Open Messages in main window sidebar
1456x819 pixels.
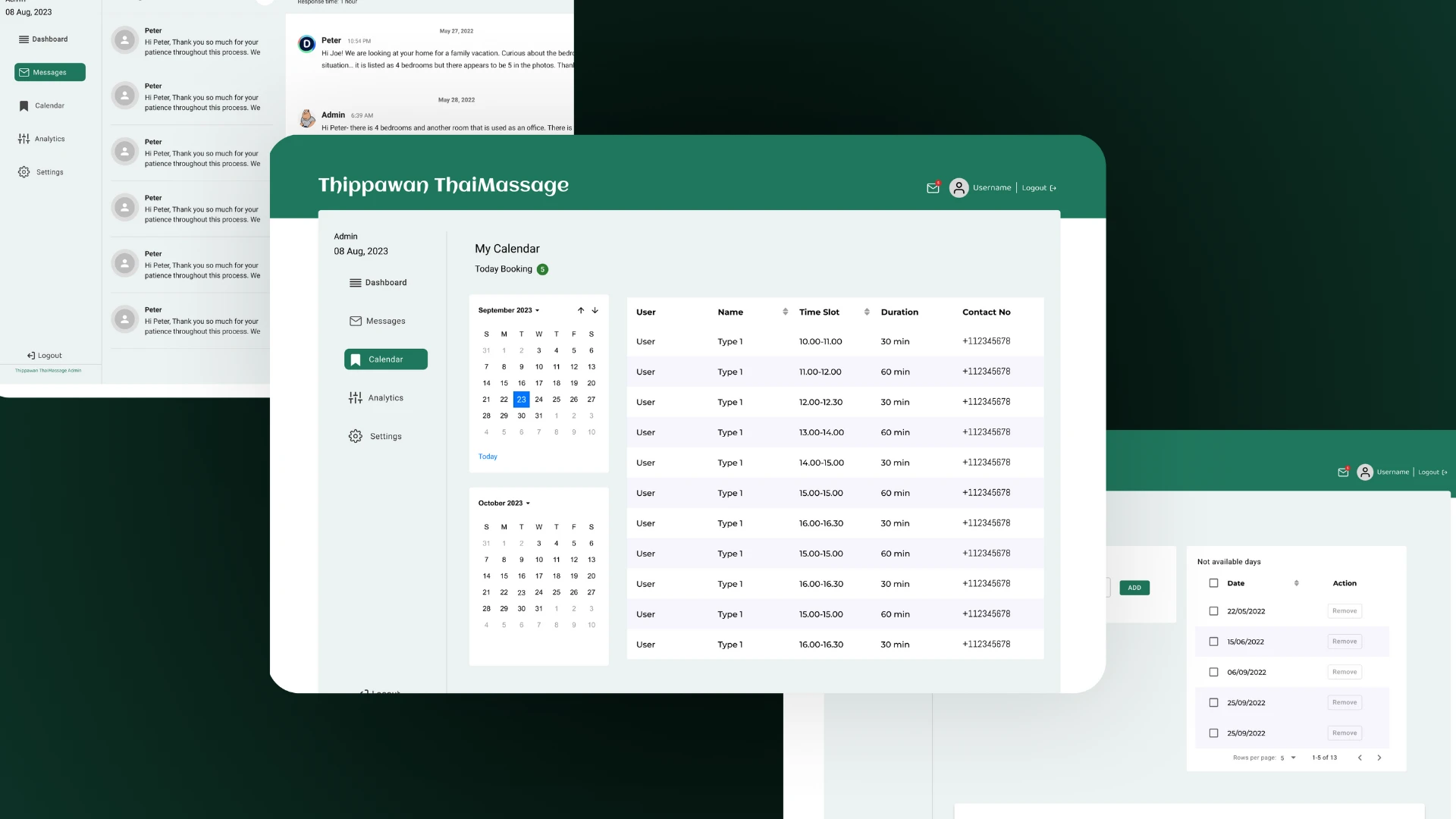(x=377, y=321)
